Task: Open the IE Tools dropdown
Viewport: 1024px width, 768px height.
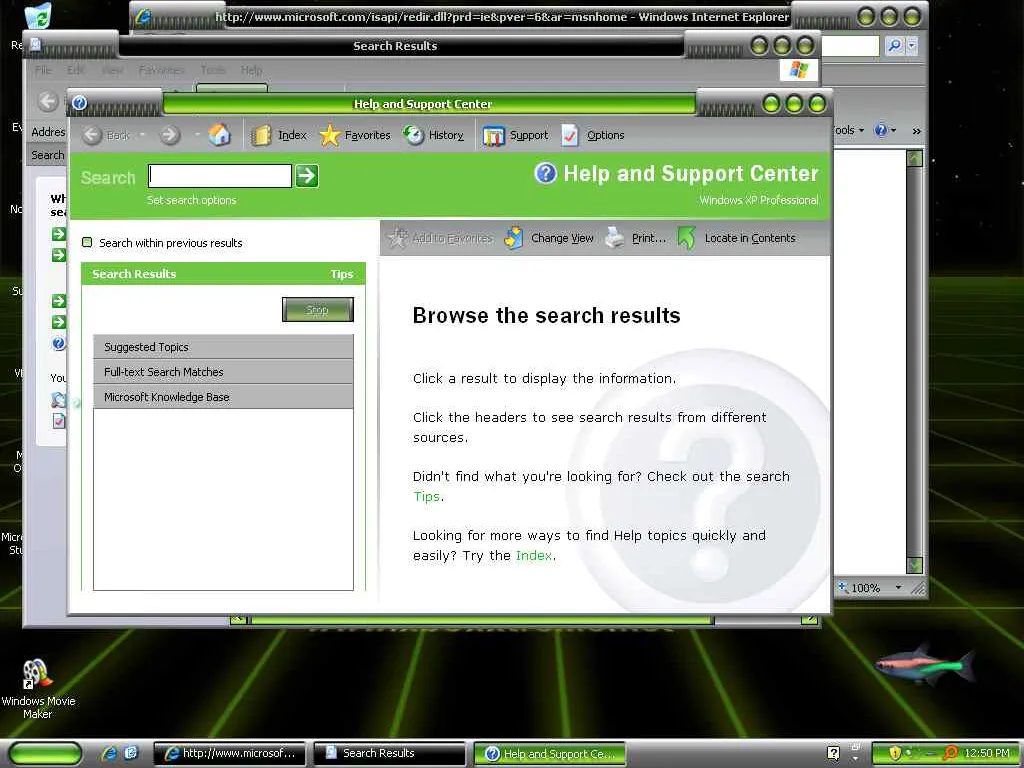Action: (848, 131)
